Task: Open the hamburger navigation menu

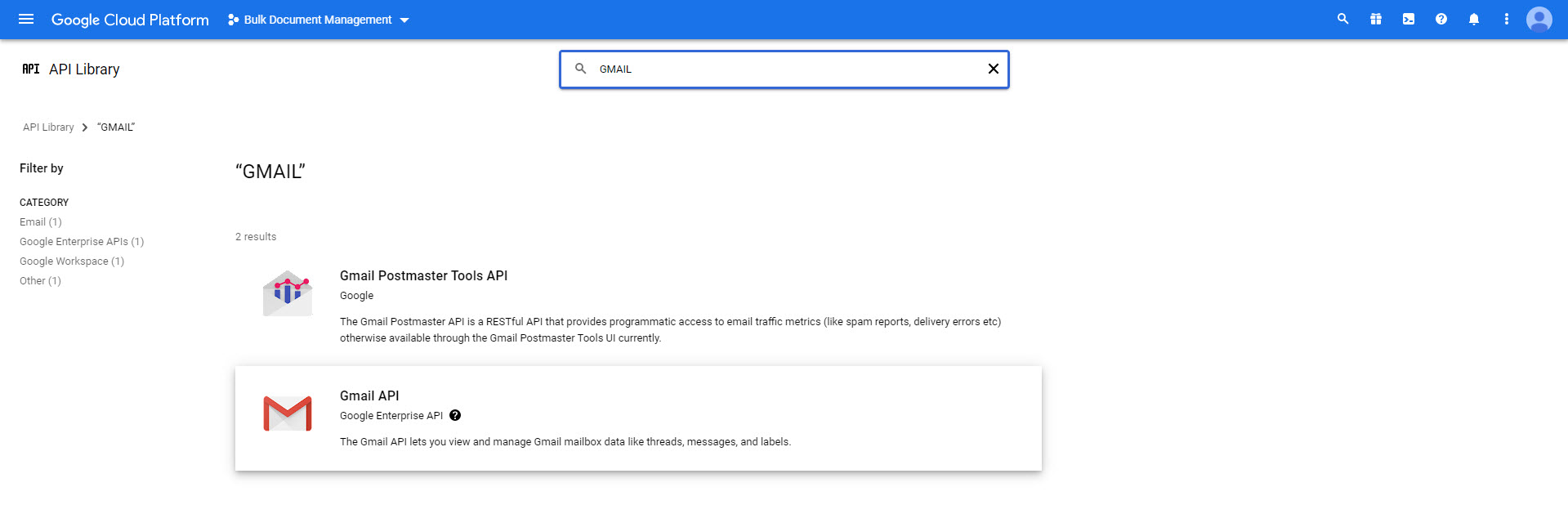Action: (x=26, y=19)
